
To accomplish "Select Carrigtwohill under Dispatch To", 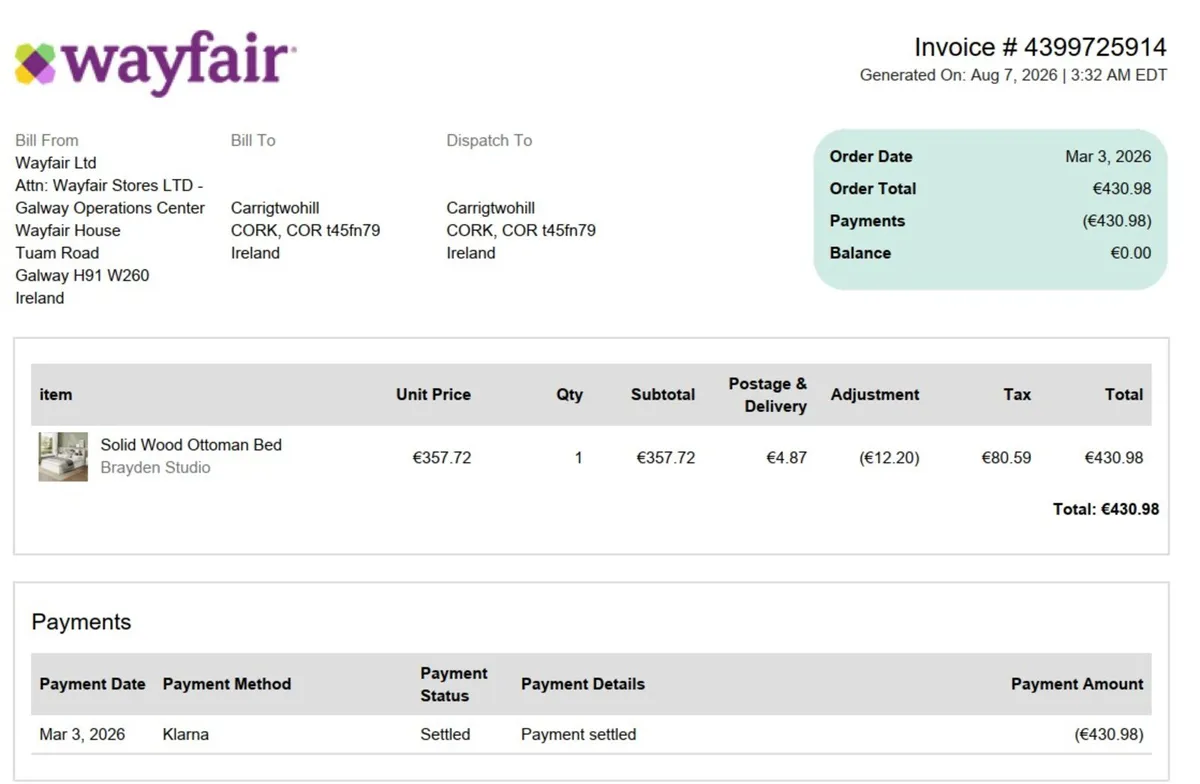I will click(x=490, y=208).
